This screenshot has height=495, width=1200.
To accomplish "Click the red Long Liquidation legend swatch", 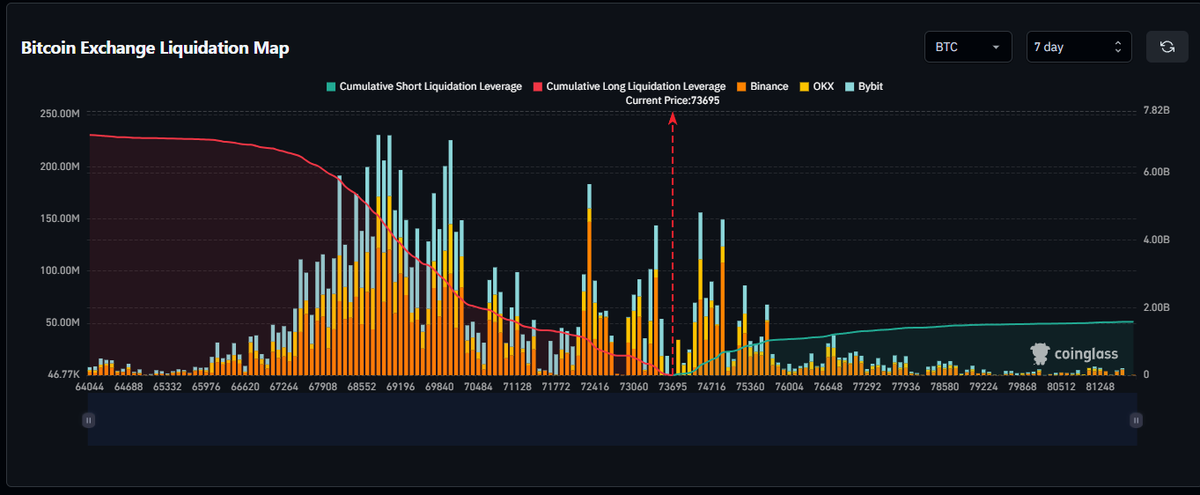I will click(538, 87).
